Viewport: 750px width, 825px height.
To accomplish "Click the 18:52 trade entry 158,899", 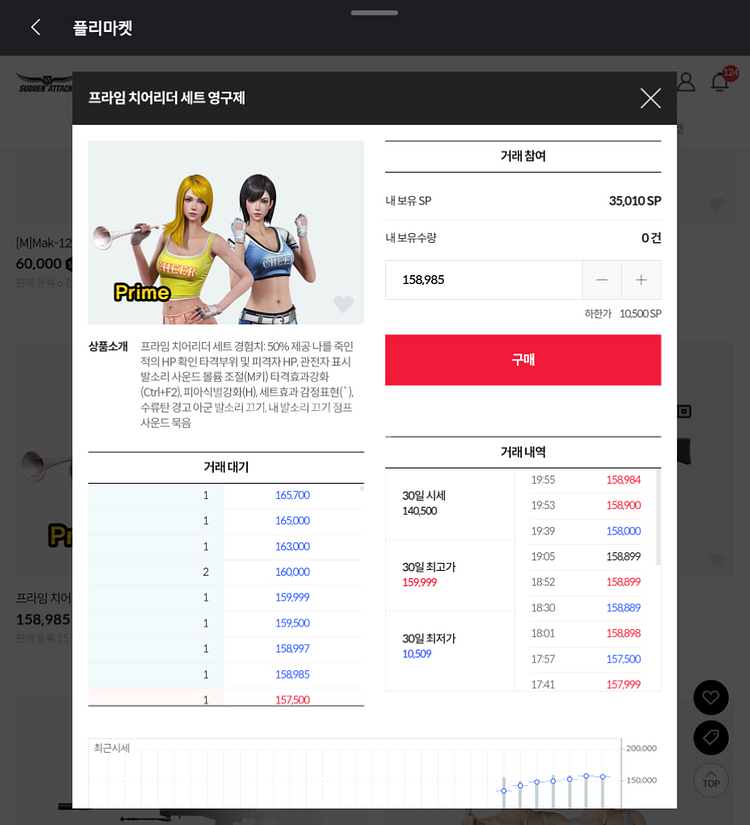I will click(585, 582).
